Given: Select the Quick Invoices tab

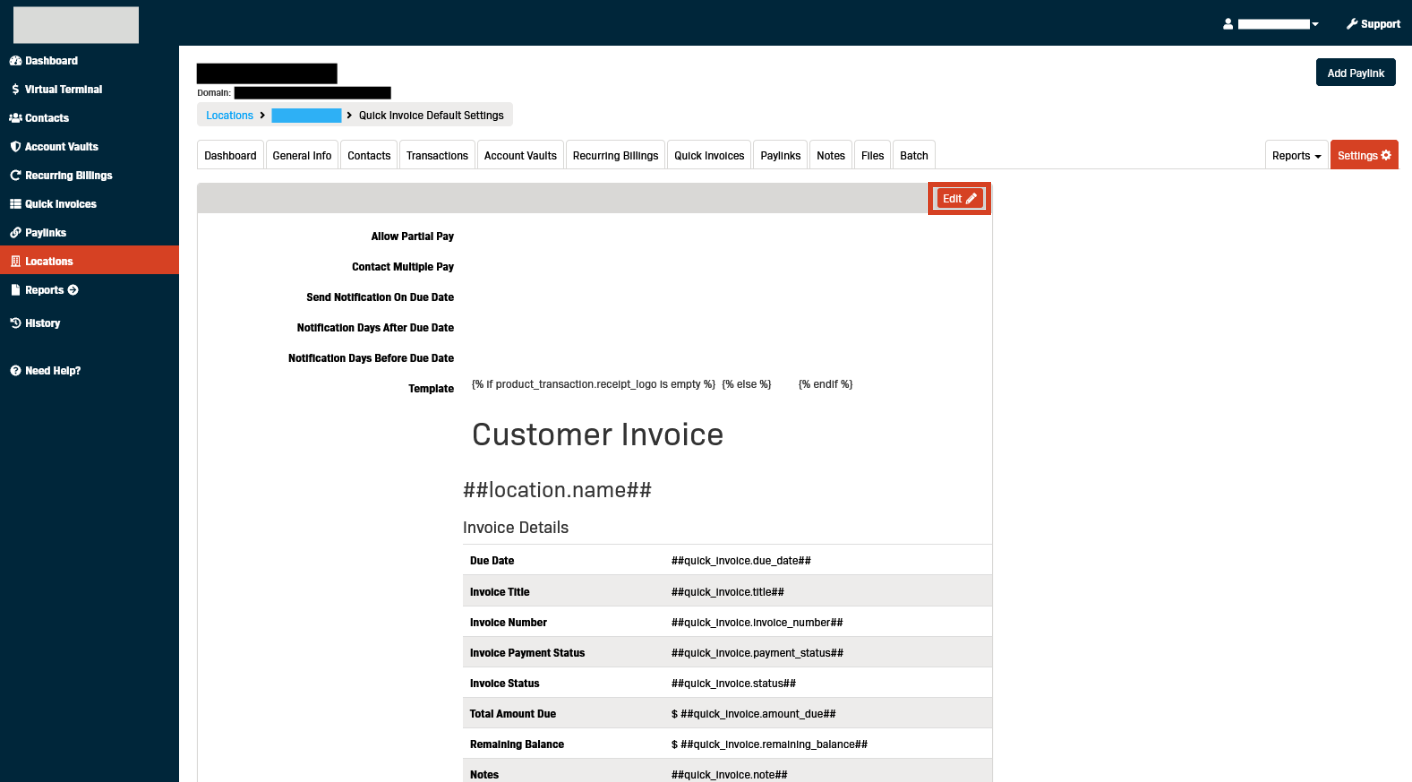Looking at the screenshot, I should pyautogui.click(x=709, y=156).
